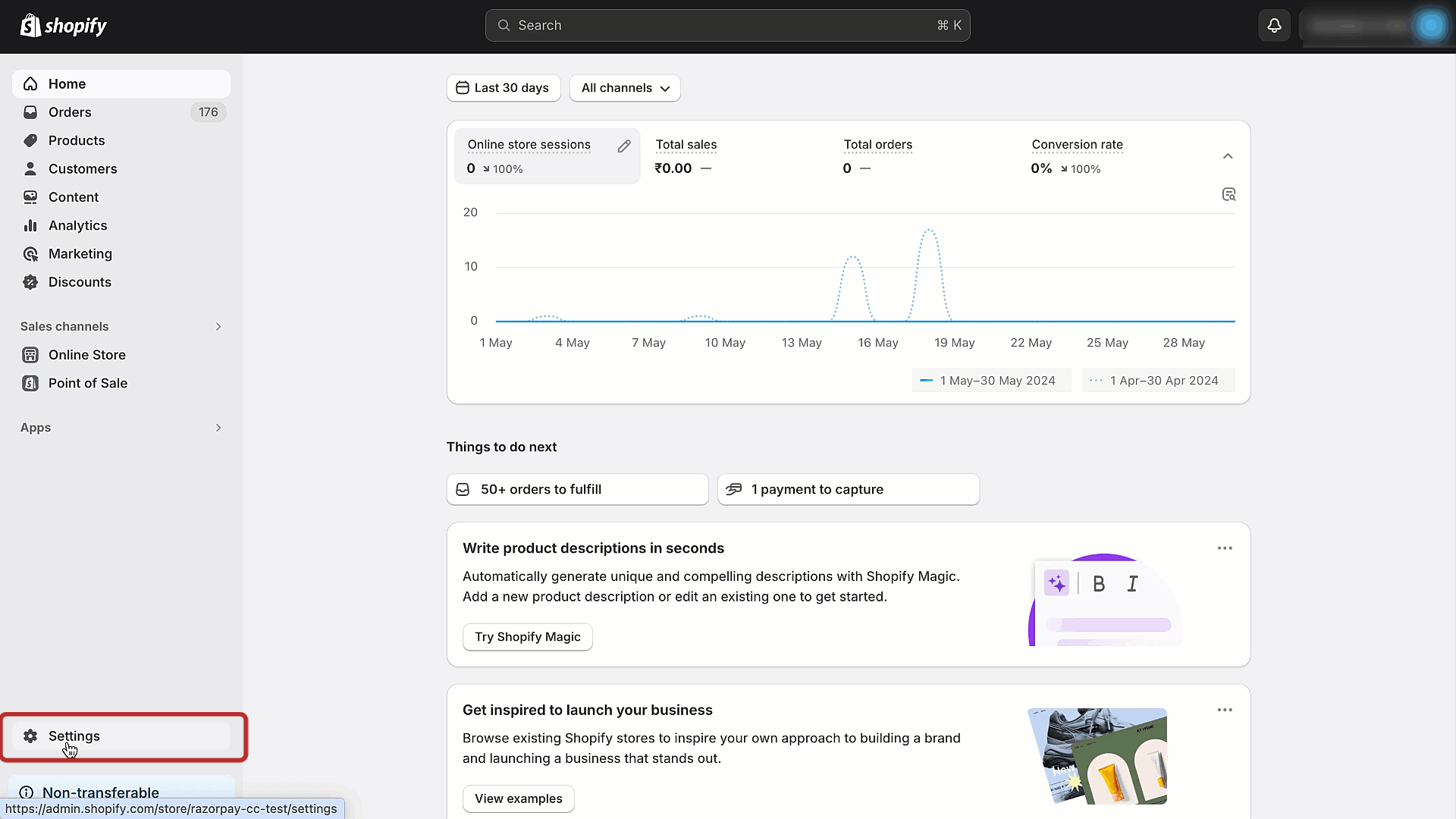Toggle 1 May–30 May 2024 legend series
This screenshot has width=1456, height=819.
click(991, 381)
